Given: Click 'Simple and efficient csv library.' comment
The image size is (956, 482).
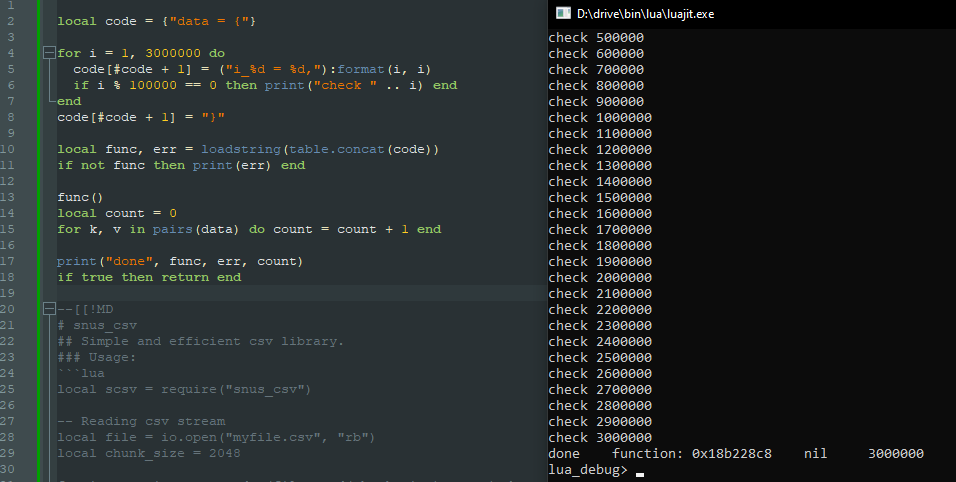Looking at the screenshot, I should tap(213, 341).
